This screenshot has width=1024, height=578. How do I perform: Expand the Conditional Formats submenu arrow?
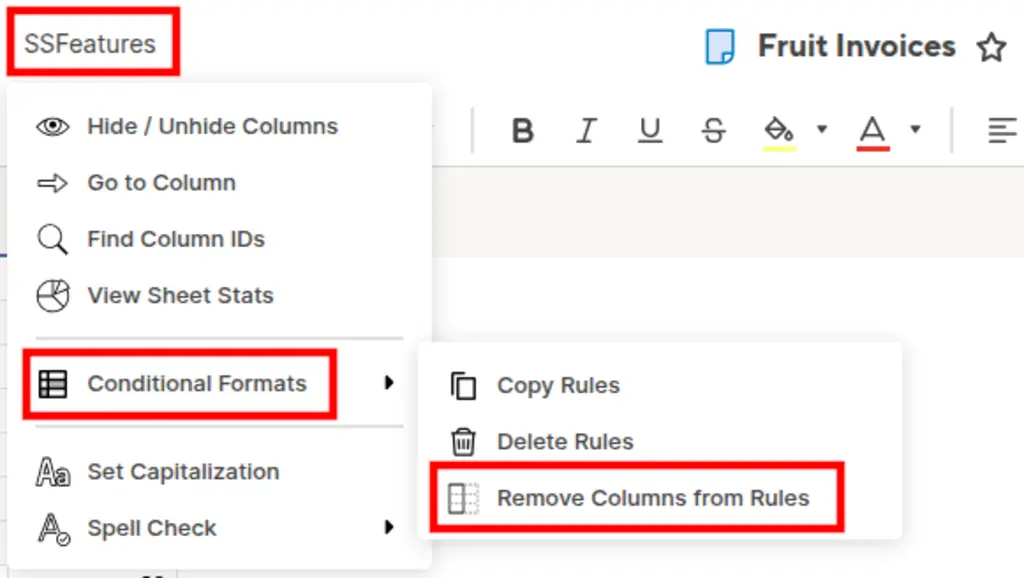(389, 382)
